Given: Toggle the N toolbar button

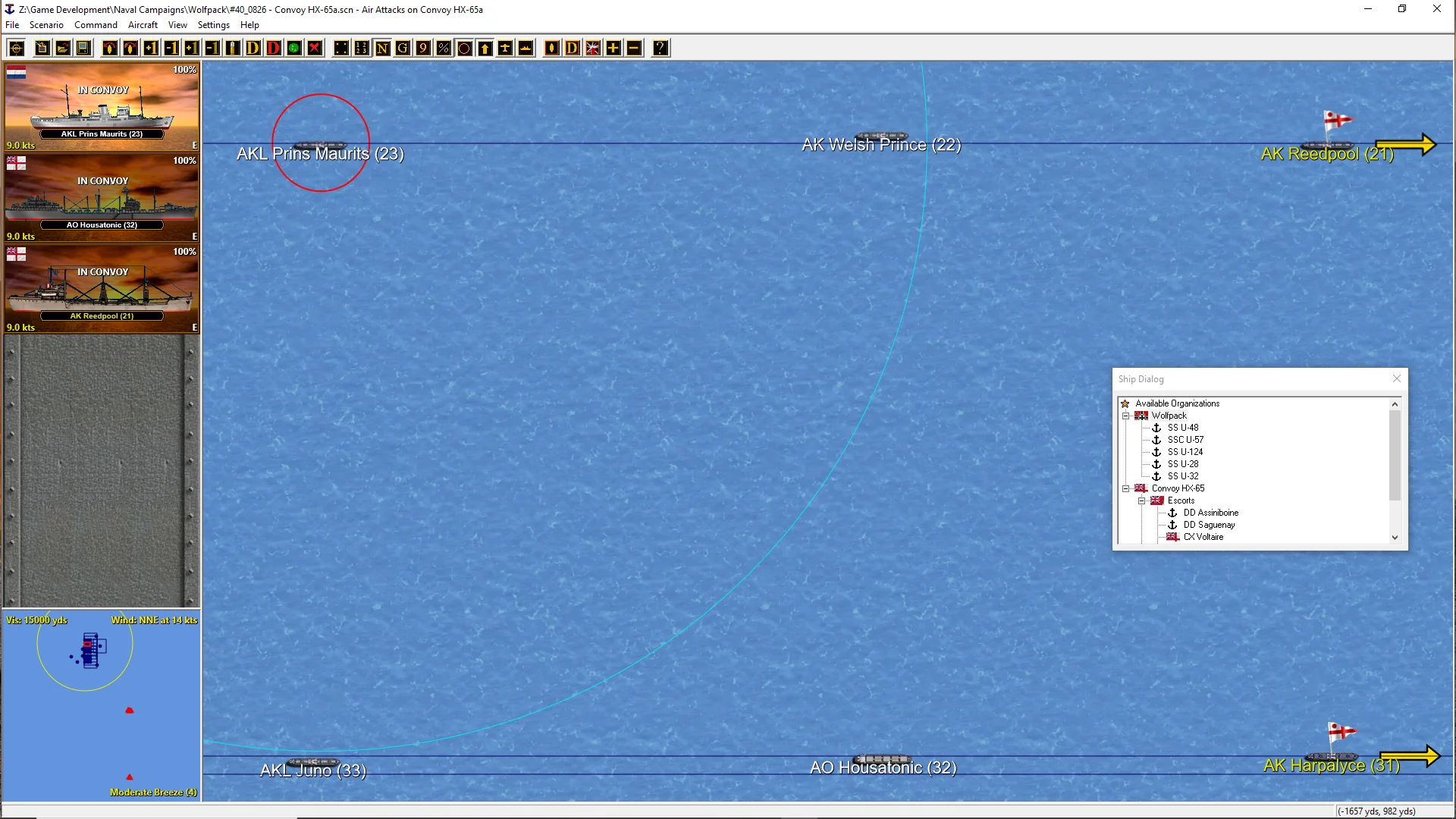Looking at the screenshot, I should 382,49.
